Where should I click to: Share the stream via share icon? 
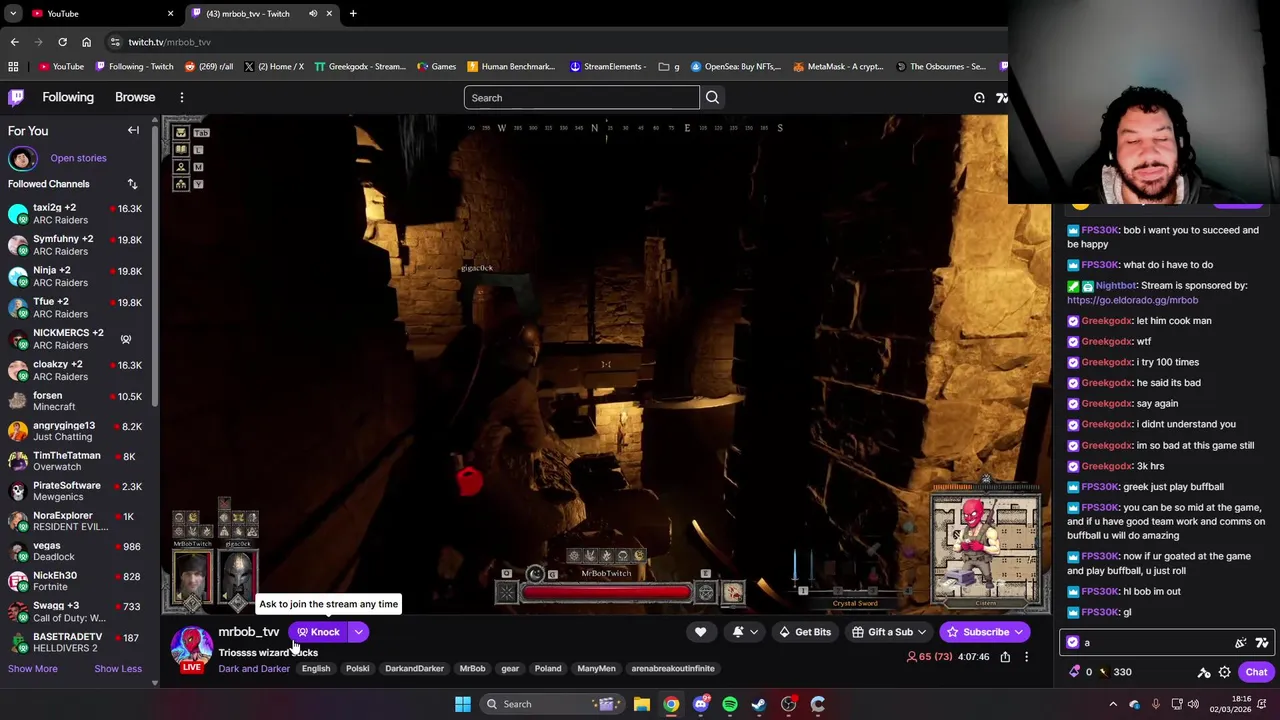pyautogui.click(x=1005, y=657)
